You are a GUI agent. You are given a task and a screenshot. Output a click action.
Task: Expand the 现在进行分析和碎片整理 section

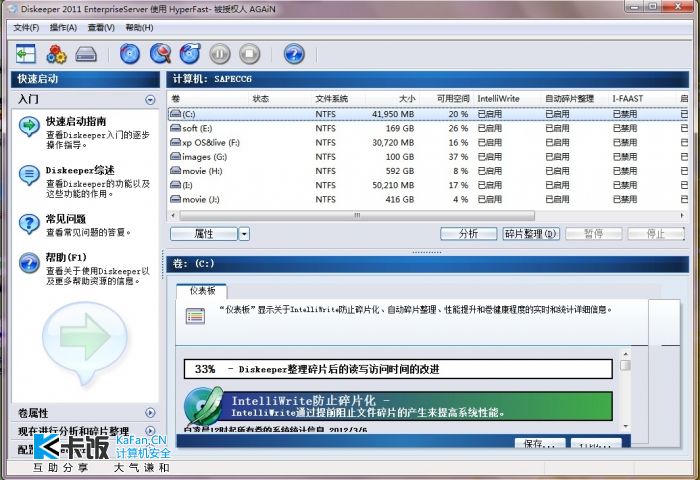[150, 431]
